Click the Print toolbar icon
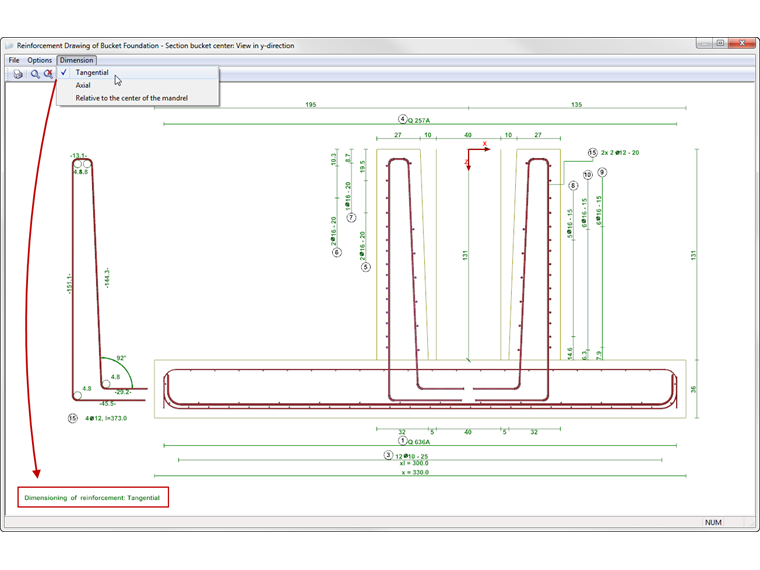760x570 pixels. [x=18, y=74]
